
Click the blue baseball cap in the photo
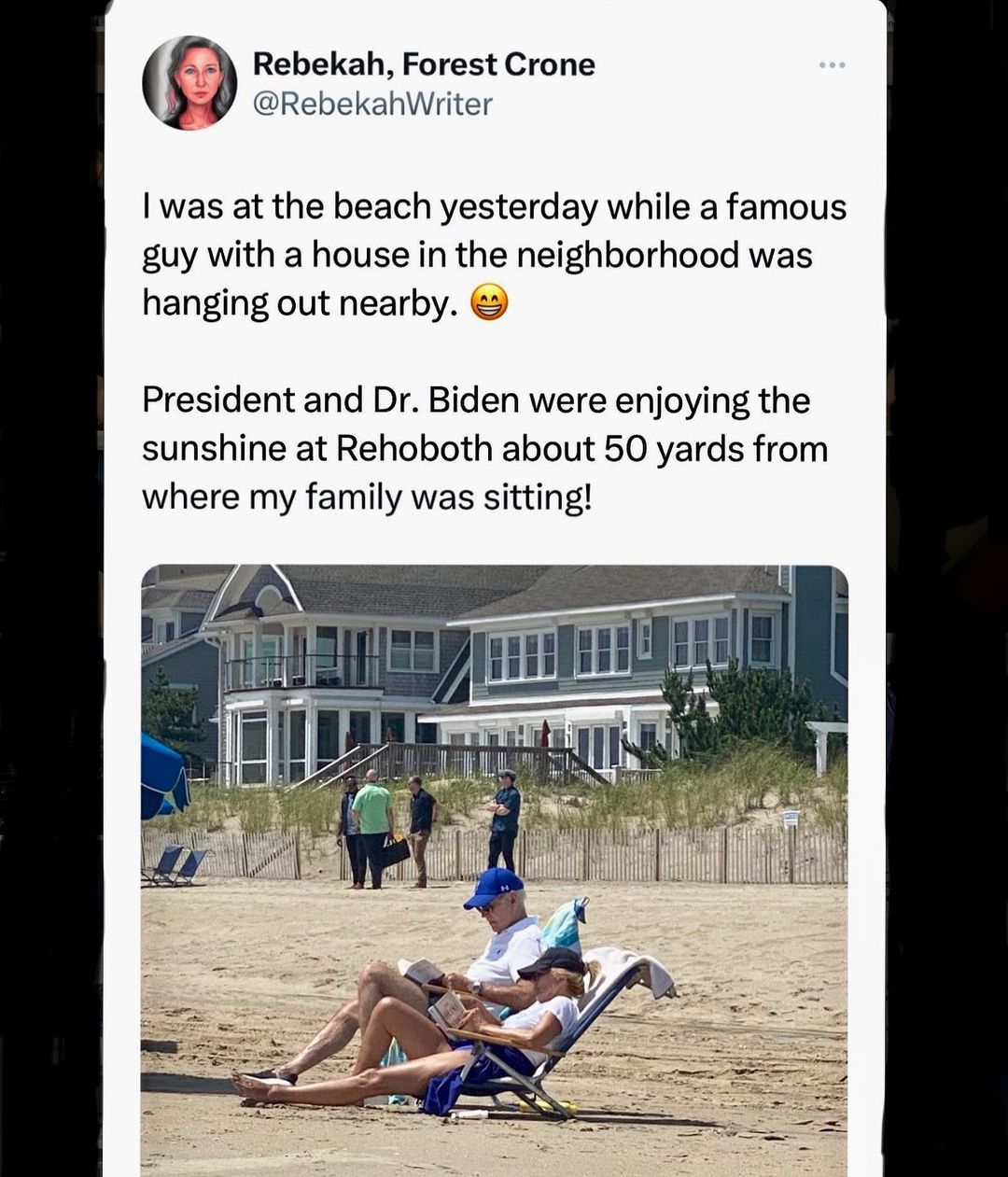493,887
